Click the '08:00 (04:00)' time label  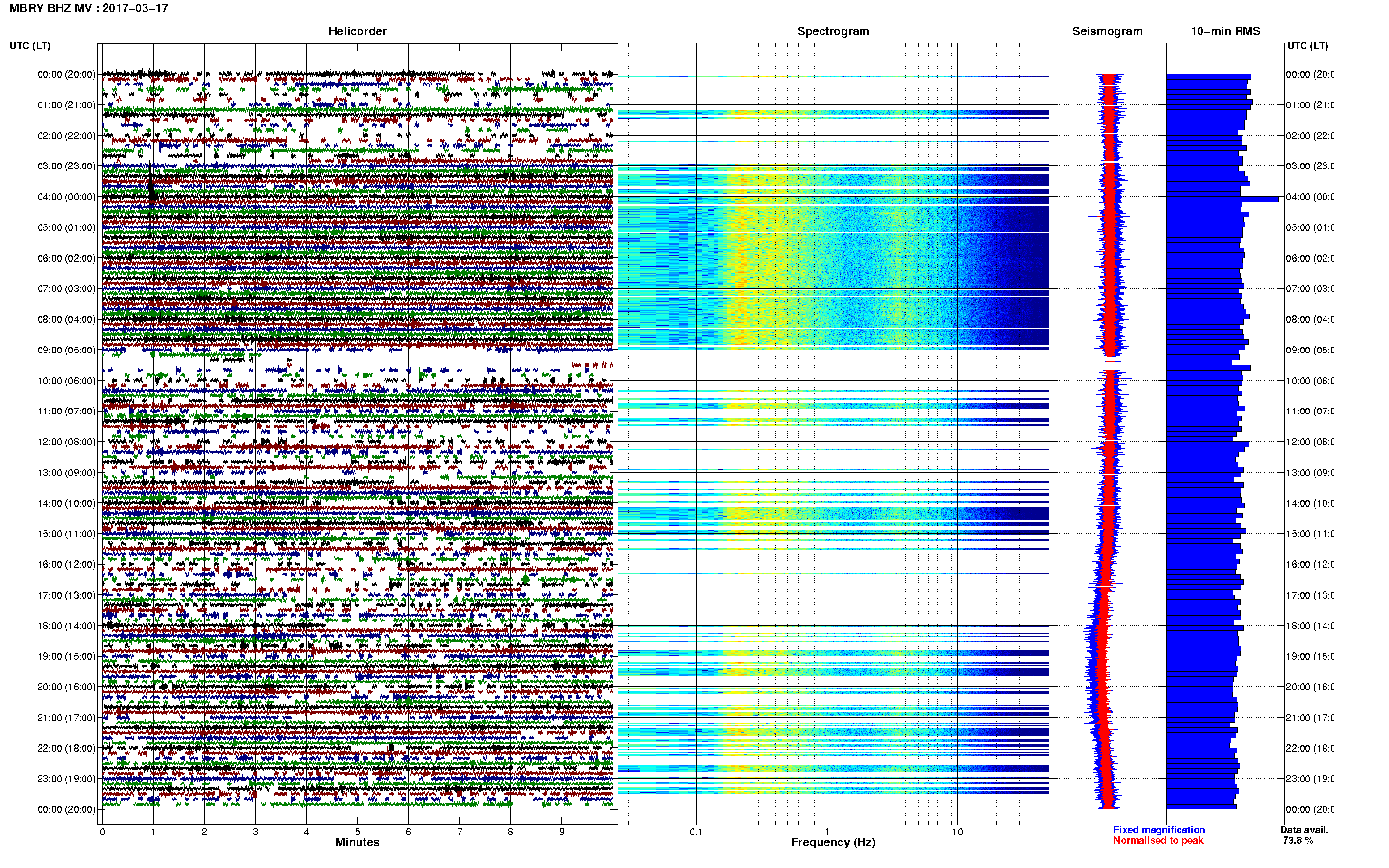66,319
